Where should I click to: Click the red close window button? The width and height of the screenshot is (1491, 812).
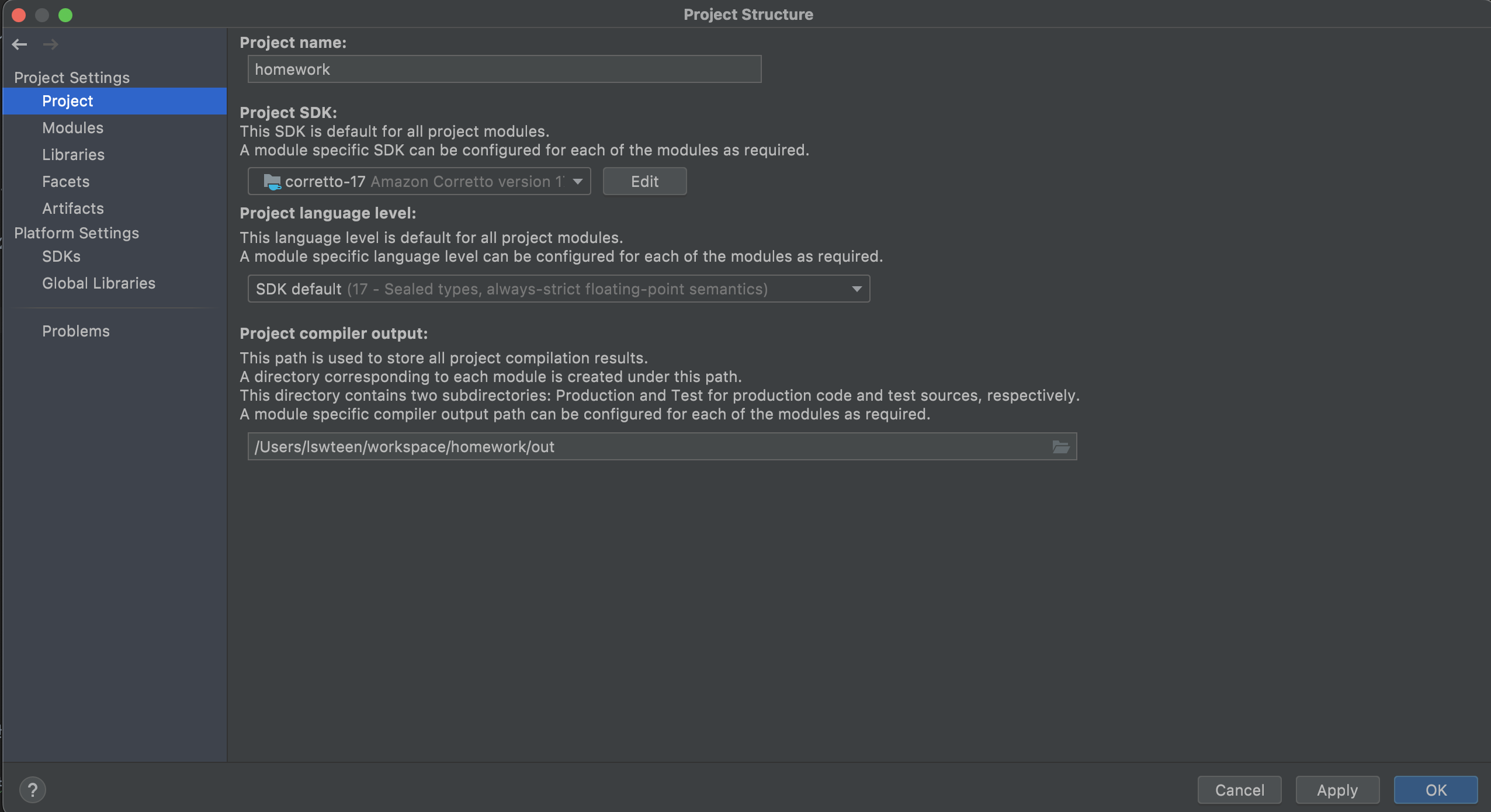(x=19, y=15)
